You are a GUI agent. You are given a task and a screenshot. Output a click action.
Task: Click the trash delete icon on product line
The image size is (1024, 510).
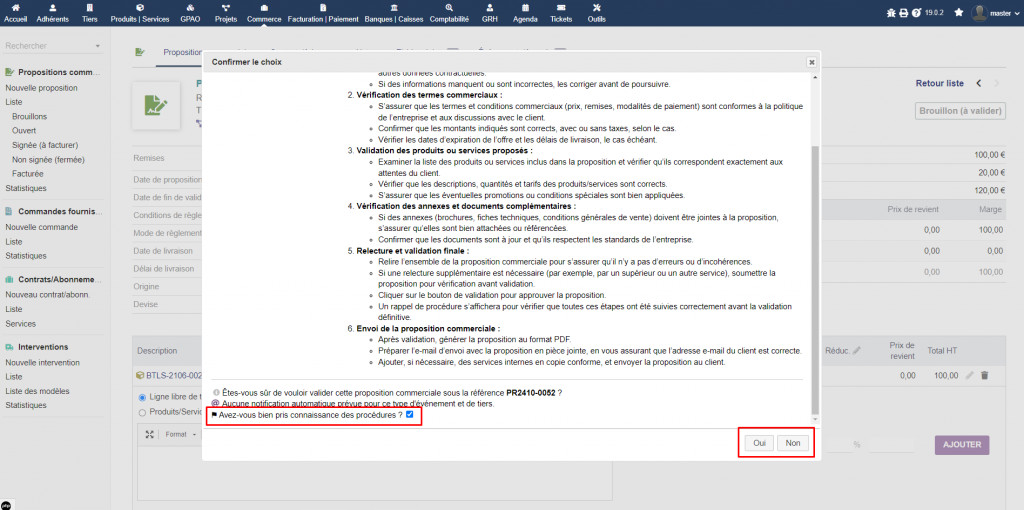pos(985,375)
